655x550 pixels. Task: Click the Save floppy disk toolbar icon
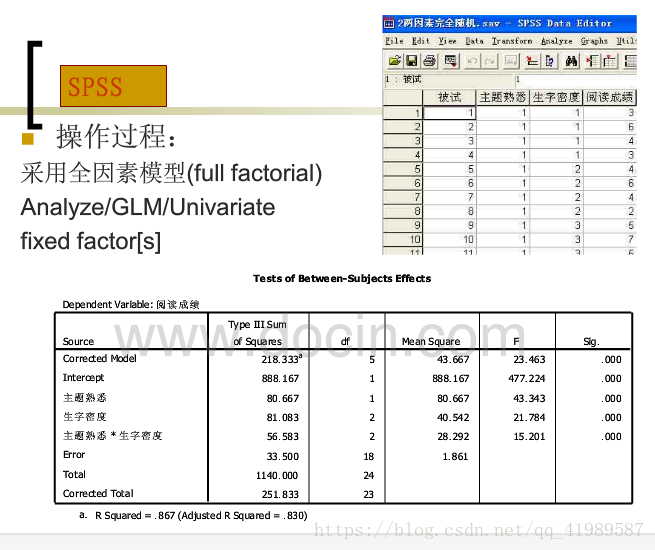pos(412,61)
